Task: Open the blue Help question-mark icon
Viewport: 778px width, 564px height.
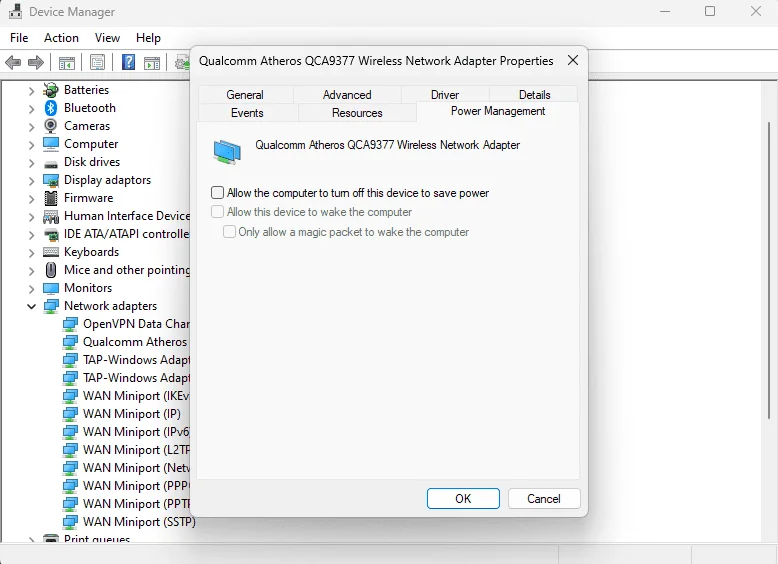Action: 129,63
